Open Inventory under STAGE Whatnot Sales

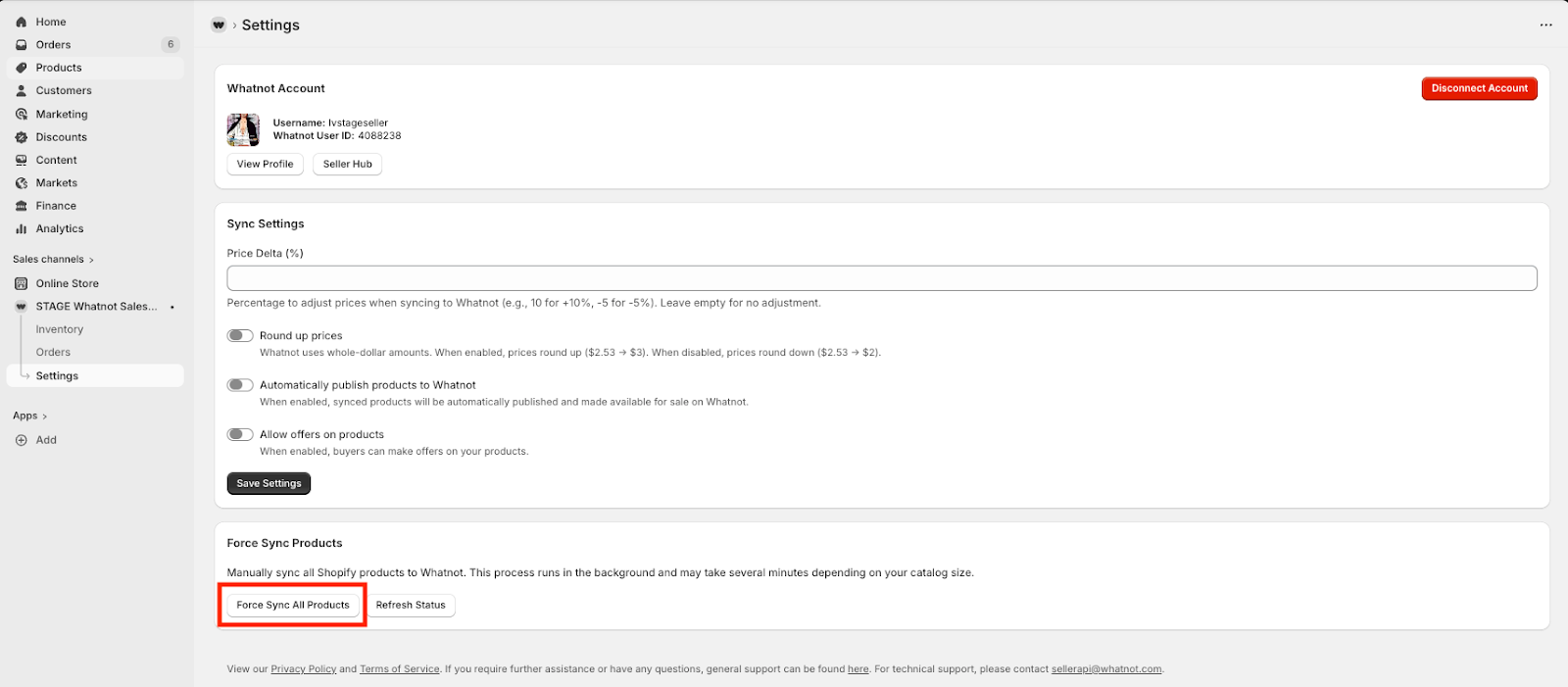tap(60, 329)
